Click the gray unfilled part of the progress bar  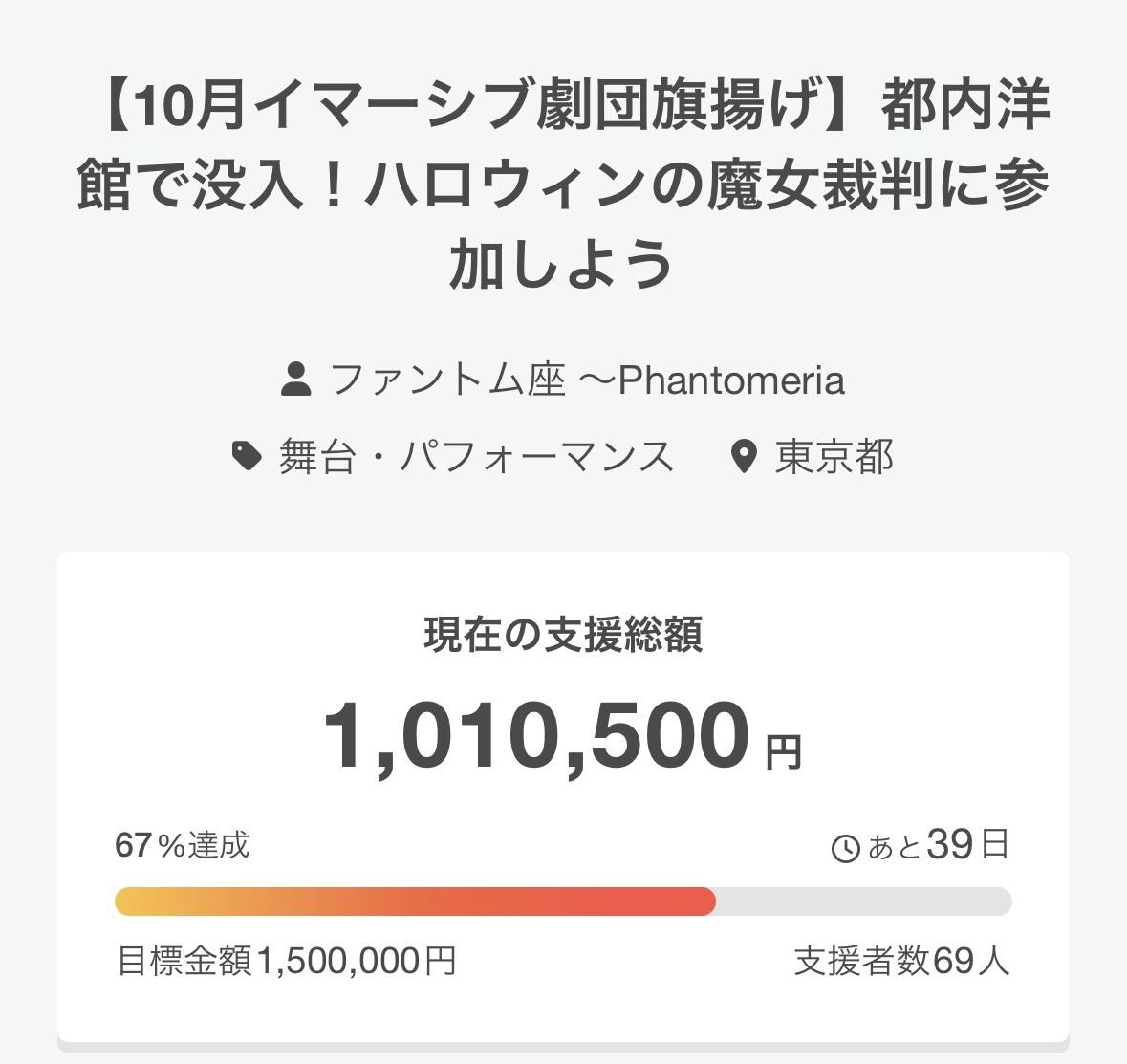860,901
